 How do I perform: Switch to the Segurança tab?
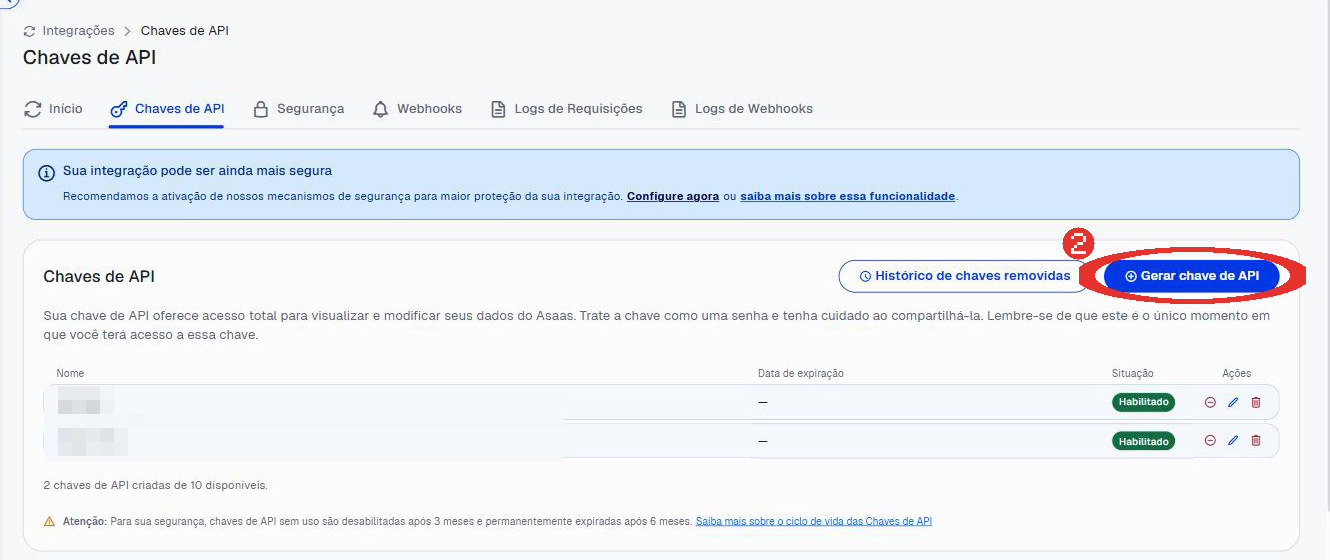point(298,109)
